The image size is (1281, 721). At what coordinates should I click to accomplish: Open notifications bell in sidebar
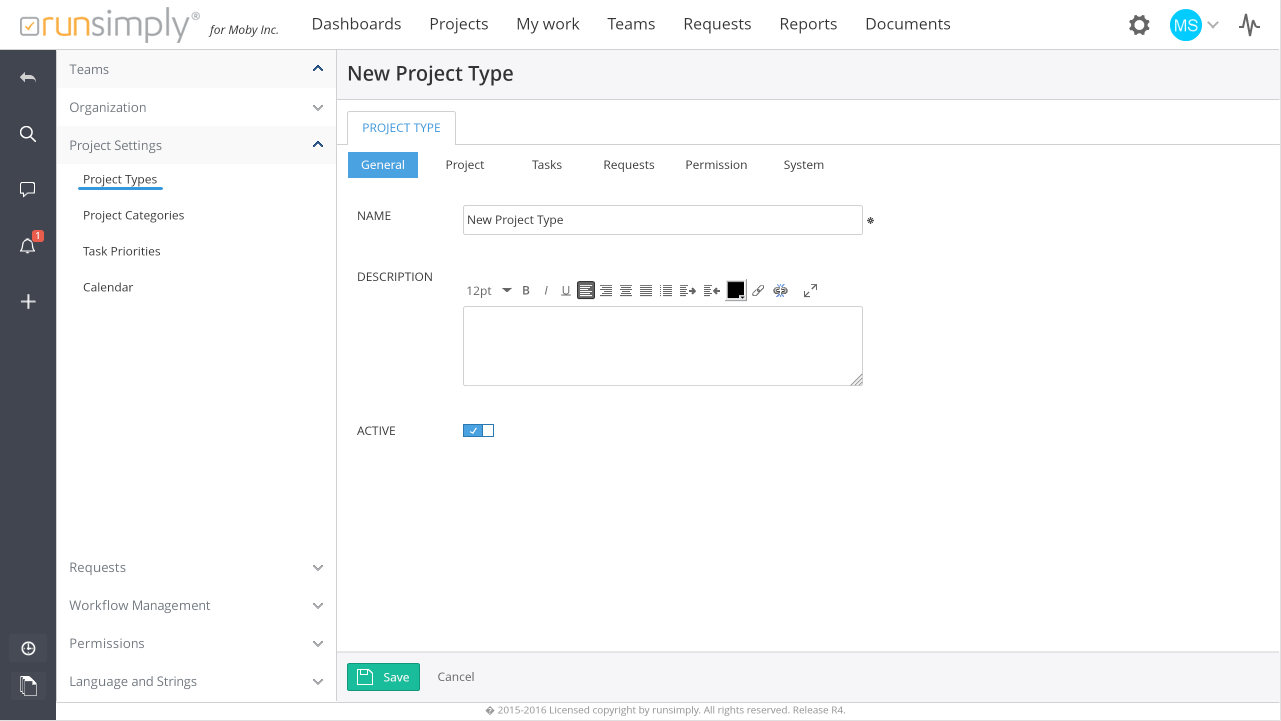[x=28, y=246]
